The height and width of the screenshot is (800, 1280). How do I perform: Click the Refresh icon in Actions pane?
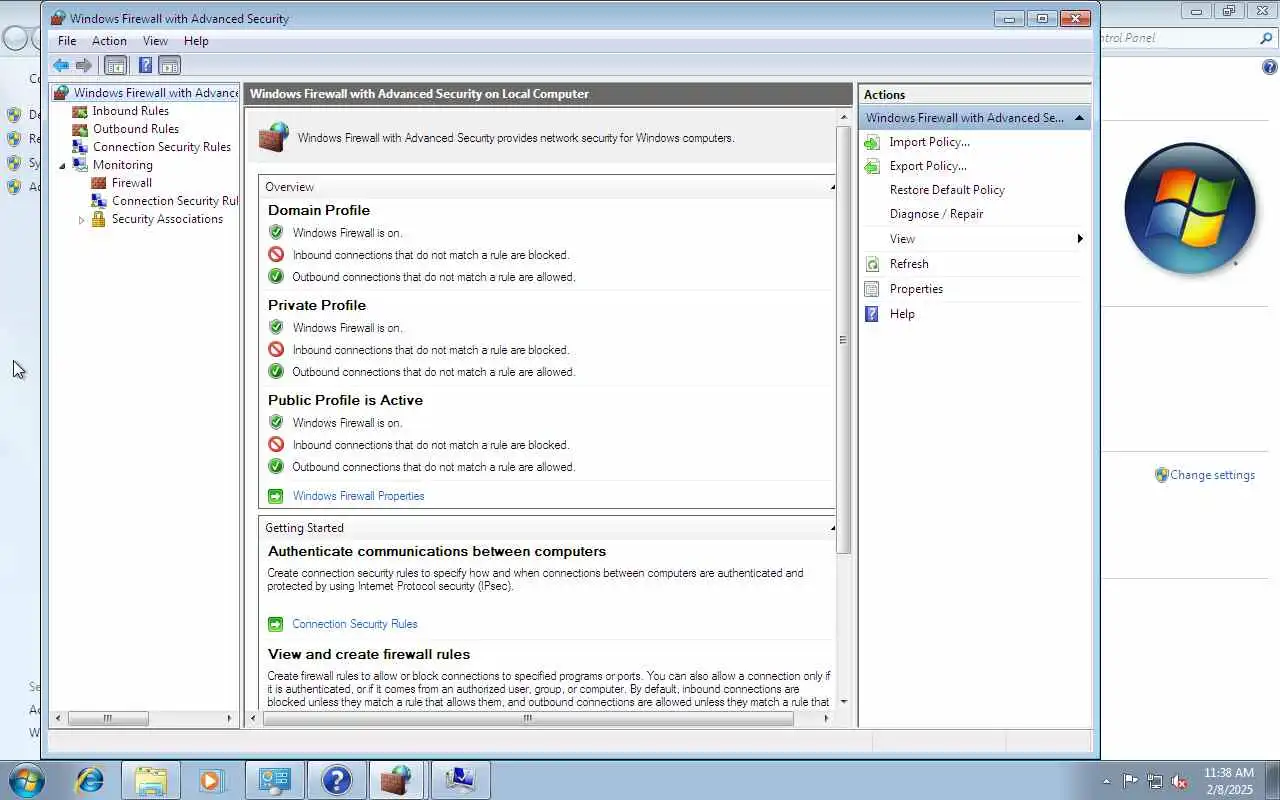[x=872, y=264]
